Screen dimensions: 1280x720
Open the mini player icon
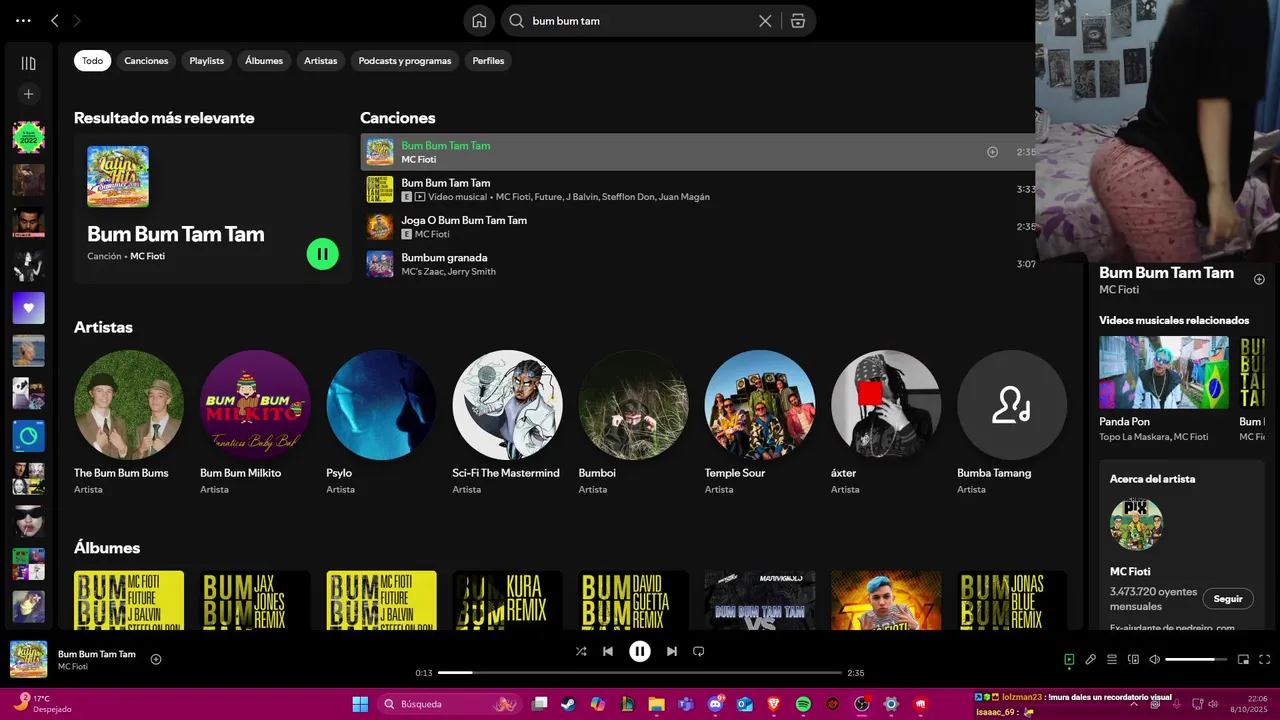[1244, 660]
